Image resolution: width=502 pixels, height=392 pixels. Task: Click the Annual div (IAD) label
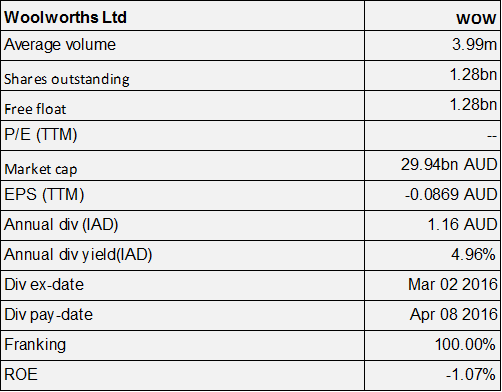coord(61,225)
